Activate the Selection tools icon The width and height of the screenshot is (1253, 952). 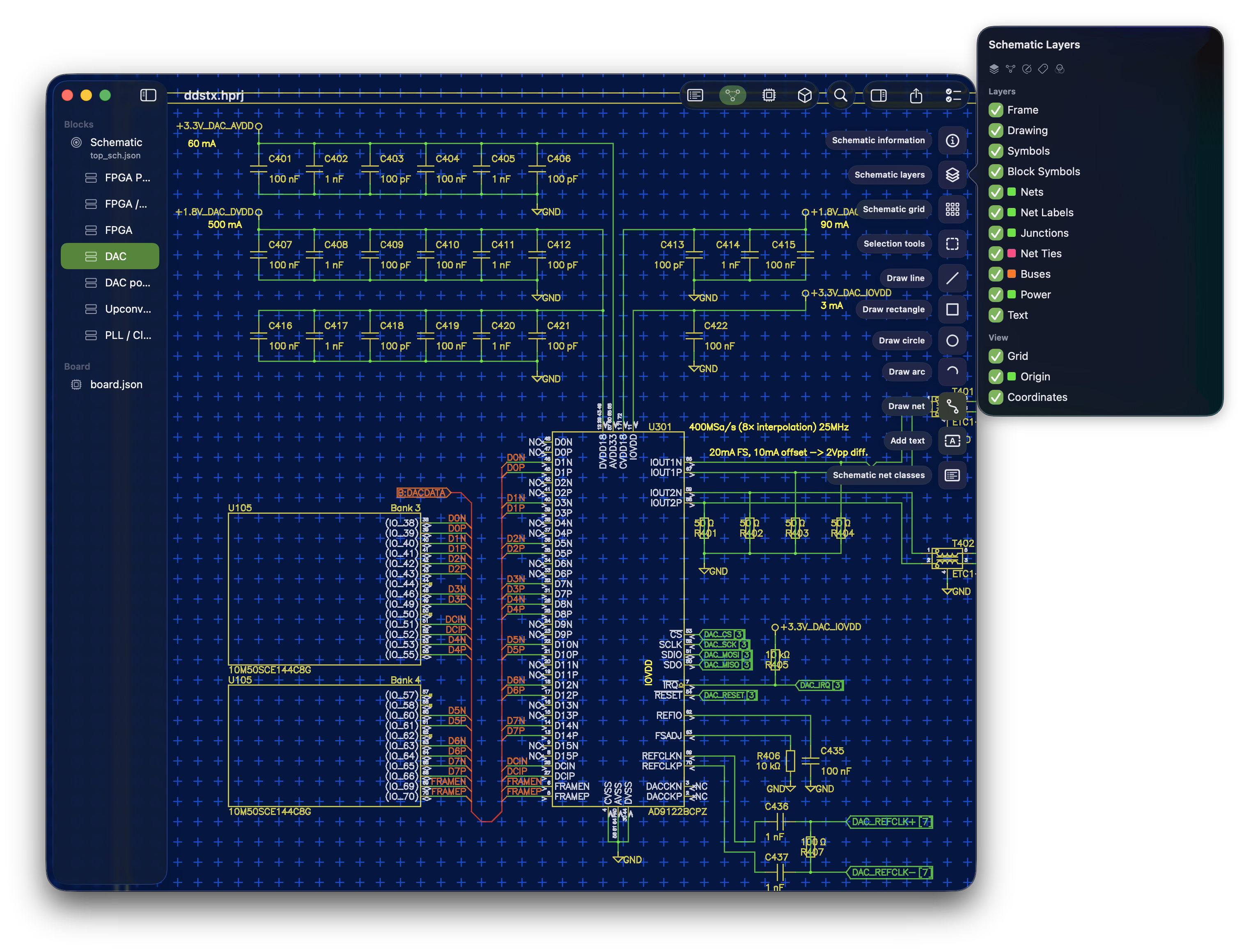pos(952,244)
